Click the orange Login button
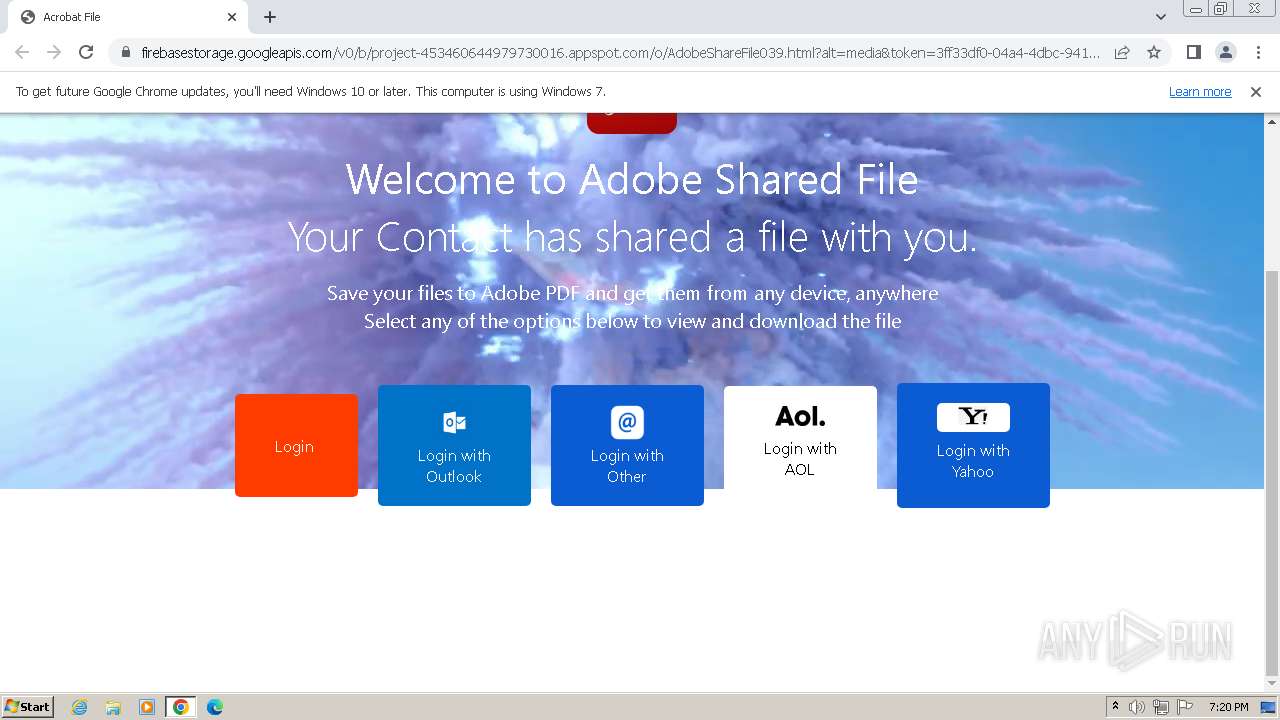This screenshot has width=1280, height=720. tap(296, 446)
